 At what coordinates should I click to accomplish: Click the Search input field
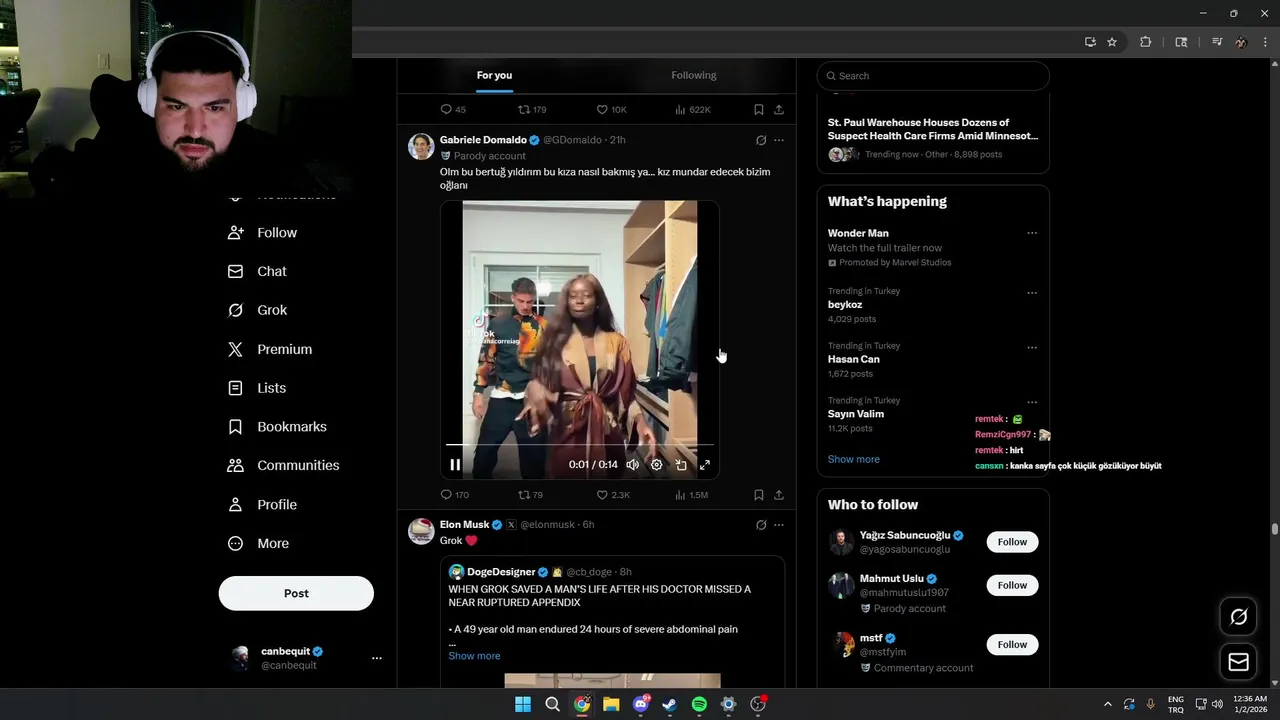point(933,76)
